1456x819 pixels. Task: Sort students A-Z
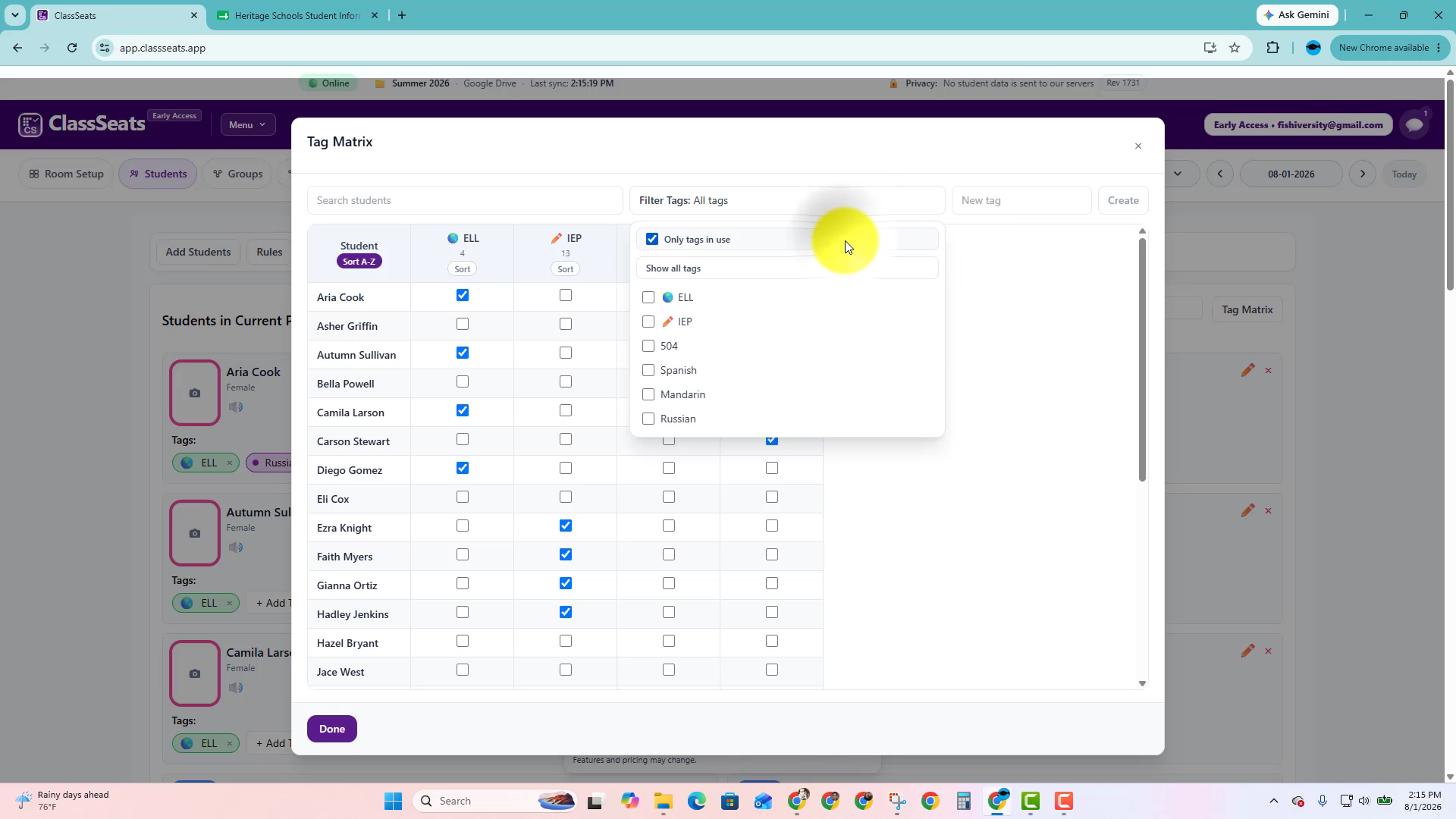359,262
